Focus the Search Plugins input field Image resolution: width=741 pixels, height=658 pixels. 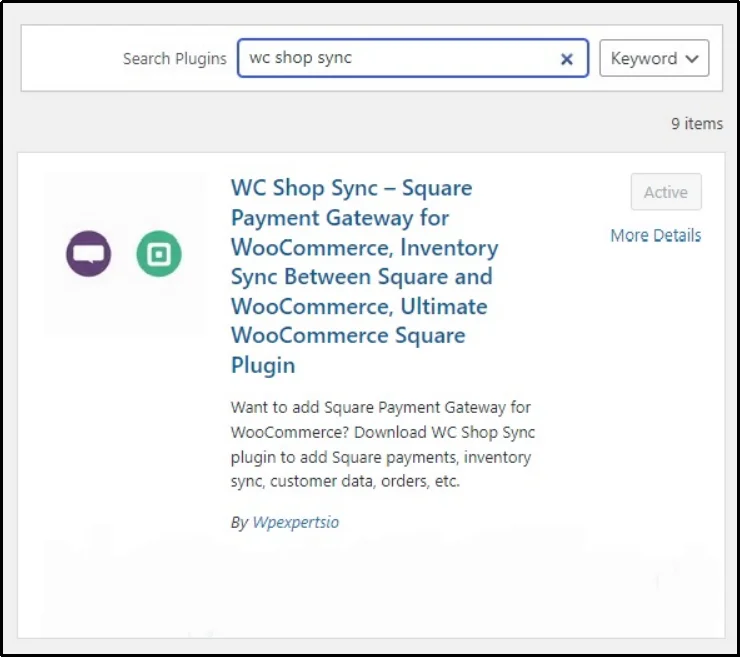click(413, 58)
